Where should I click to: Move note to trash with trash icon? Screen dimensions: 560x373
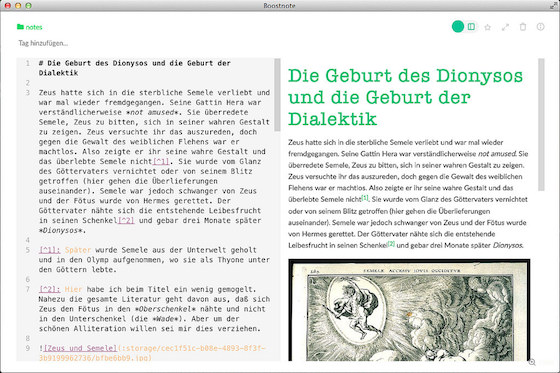(523, 27)
